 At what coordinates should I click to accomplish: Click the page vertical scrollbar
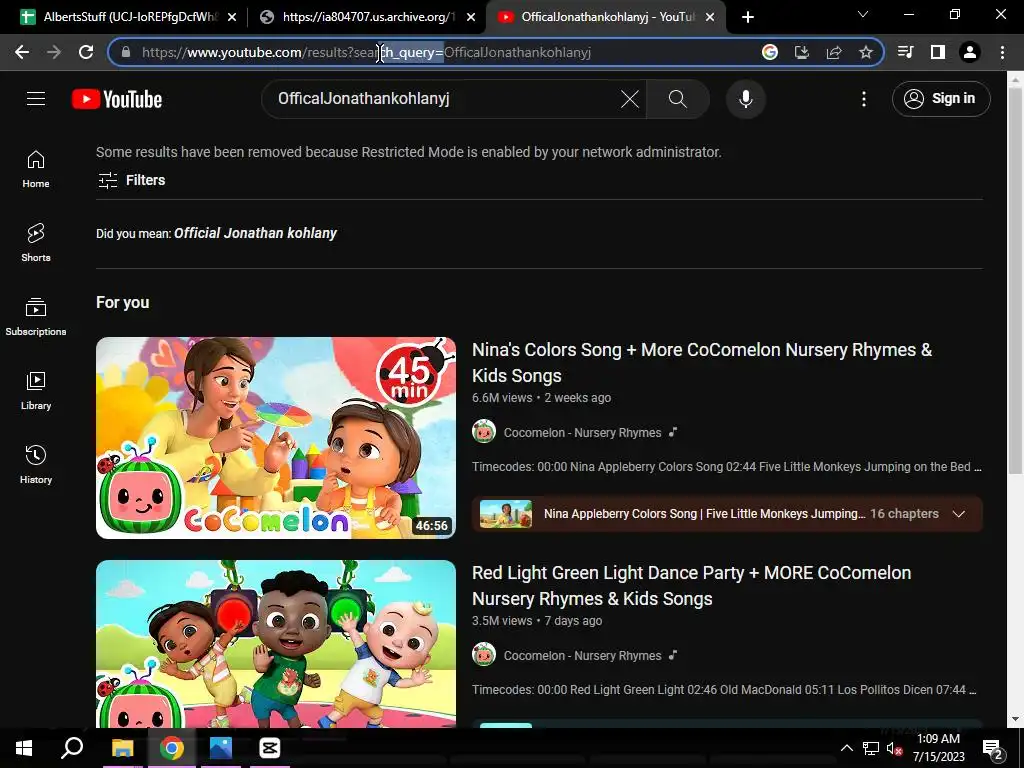1014,281
